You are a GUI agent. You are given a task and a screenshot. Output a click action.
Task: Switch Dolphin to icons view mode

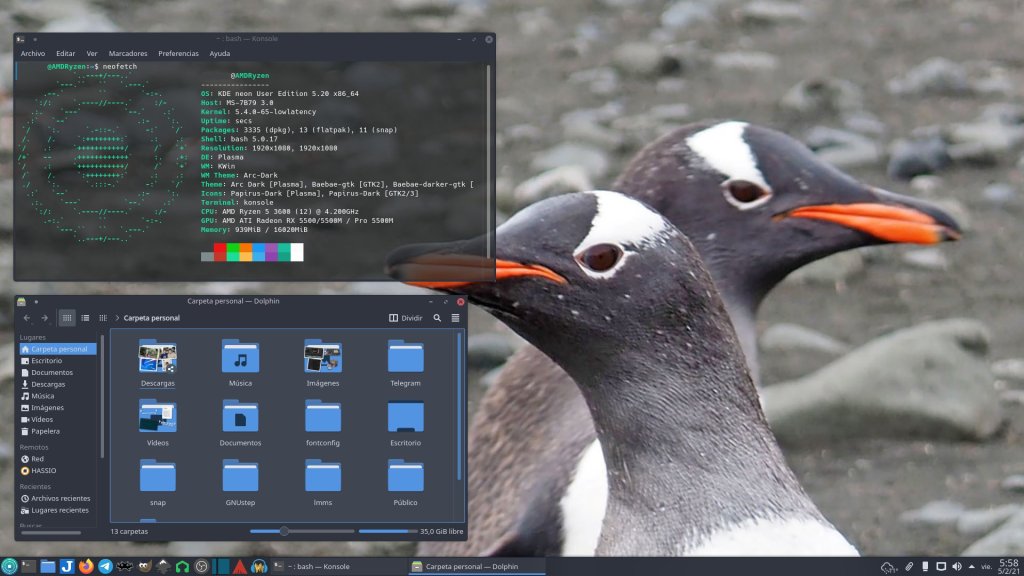(67, 318)
